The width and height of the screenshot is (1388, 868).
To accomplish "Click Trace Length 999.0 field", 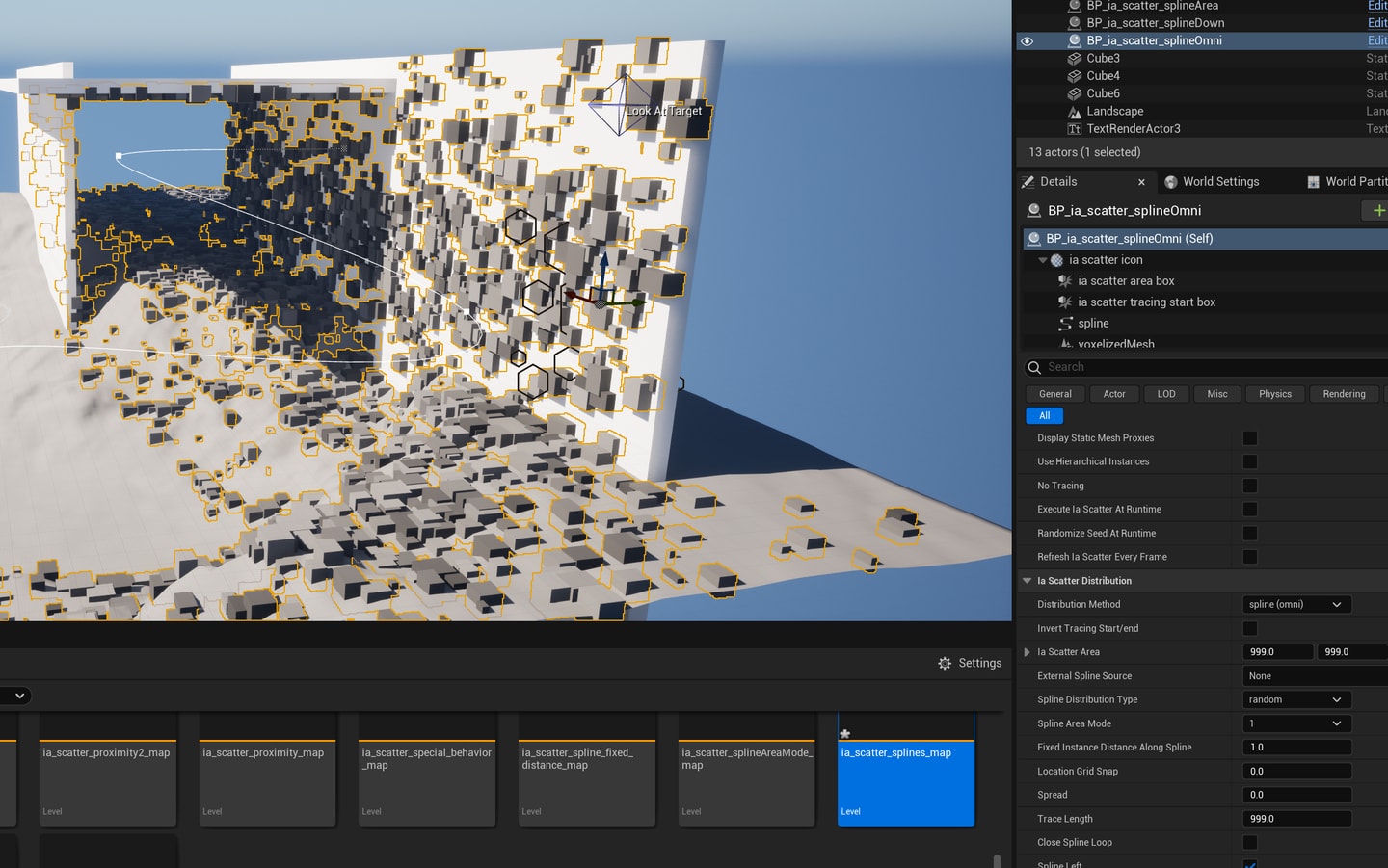I will pyautogui.click(x=1296, y=819).
